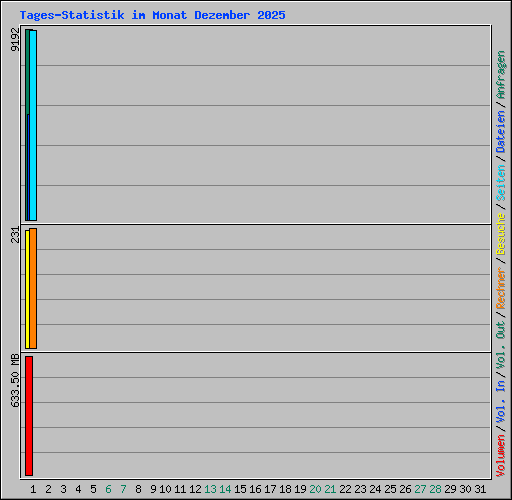This screenshot has width=512, height=500.
Task: Click day label '31' on the x-axis
Action: point(480,489)
